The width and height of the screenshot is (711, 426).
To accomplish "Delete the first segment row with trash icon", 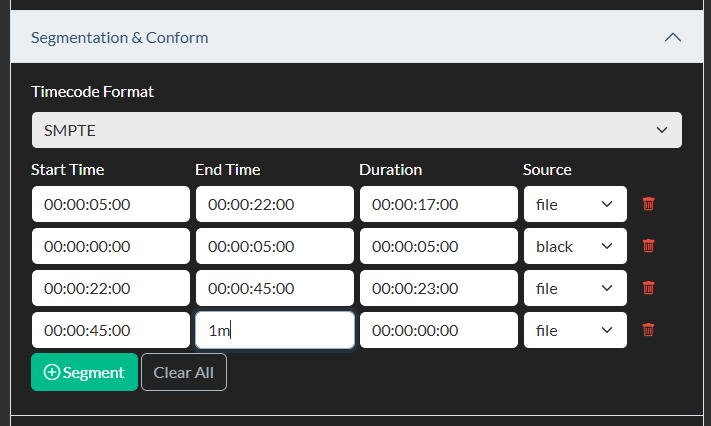I will [648, 204].
